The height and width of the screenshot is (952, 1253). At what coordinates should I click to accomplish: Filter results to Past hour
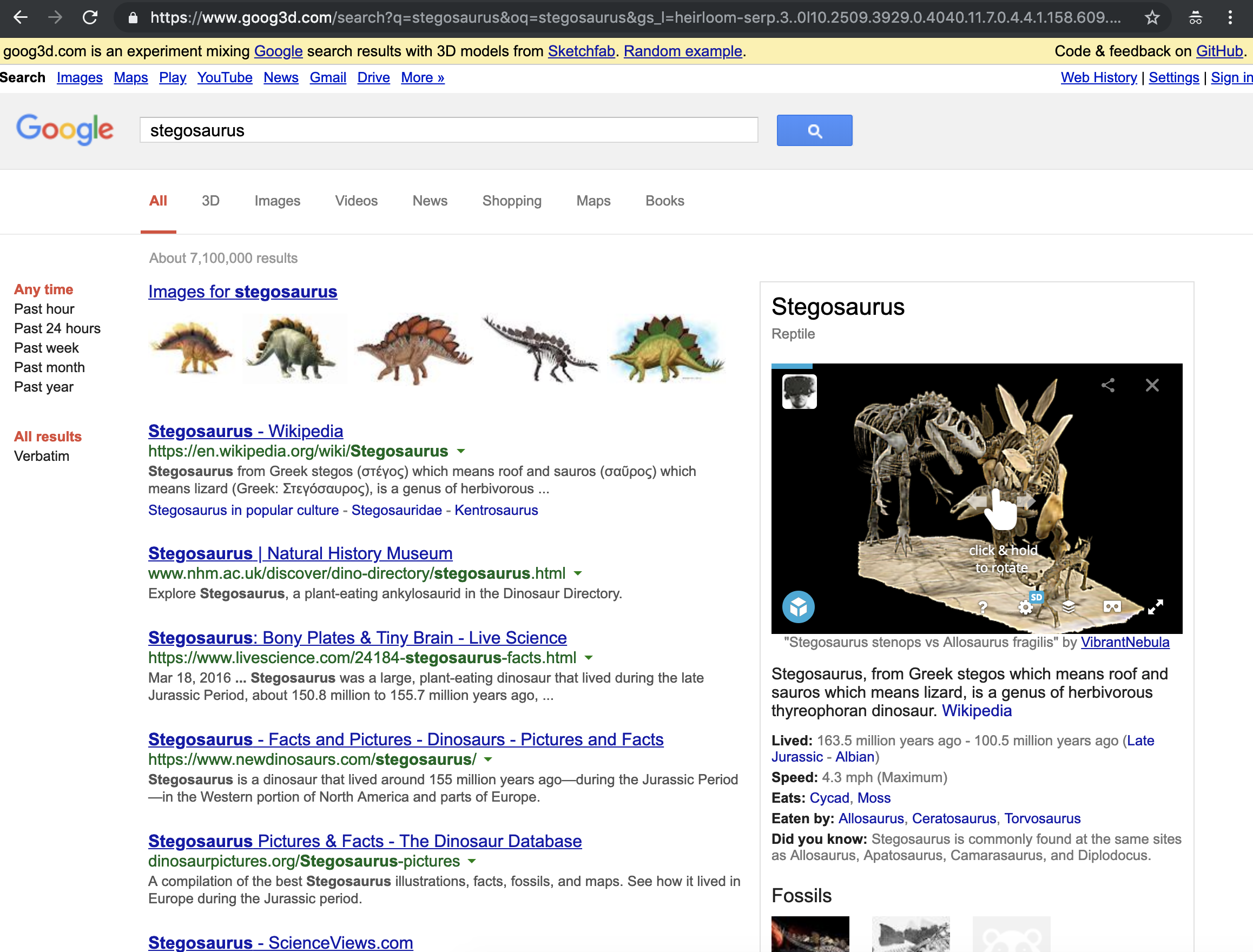tap(44, 309)
